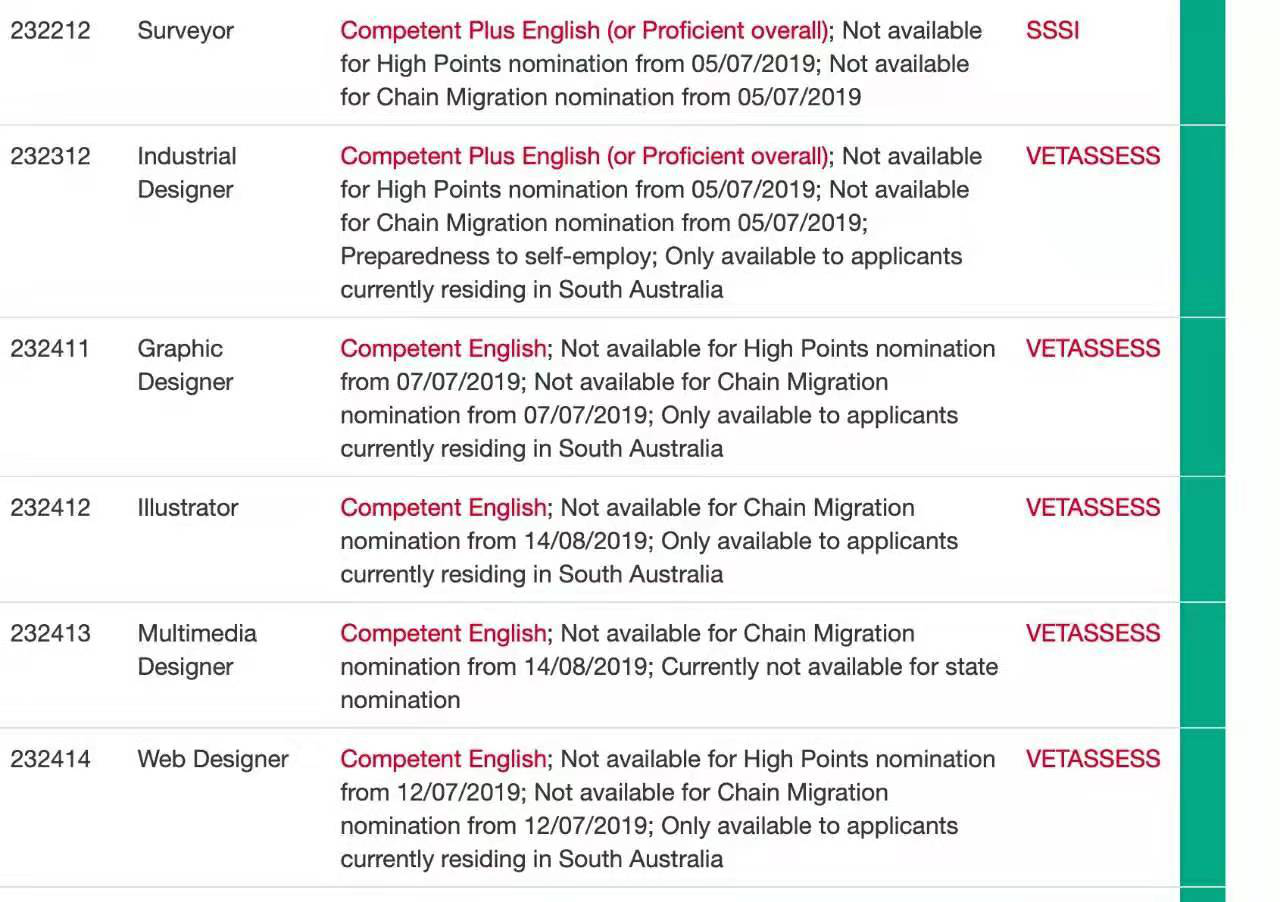Click occupation code 232212
This screenshot has width=1280, height=902.
(50, 31)
